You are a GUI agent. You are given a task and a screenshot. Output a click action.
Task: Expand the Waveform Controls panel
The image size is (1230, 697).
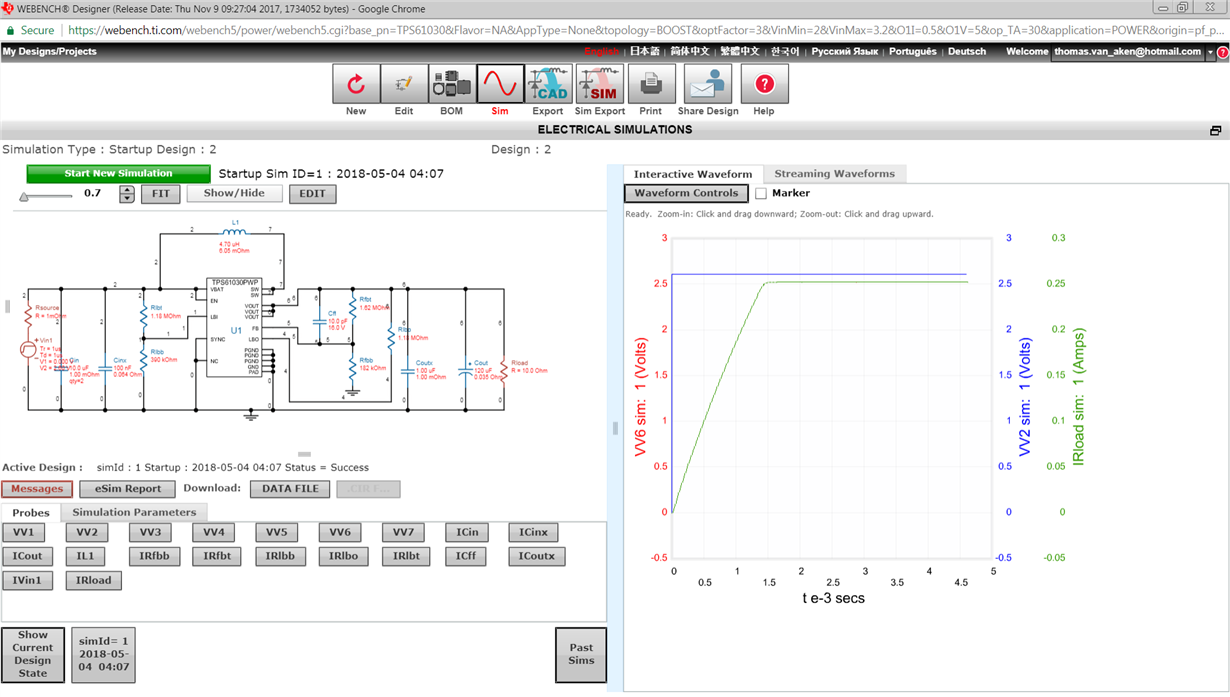click(686, 193)
